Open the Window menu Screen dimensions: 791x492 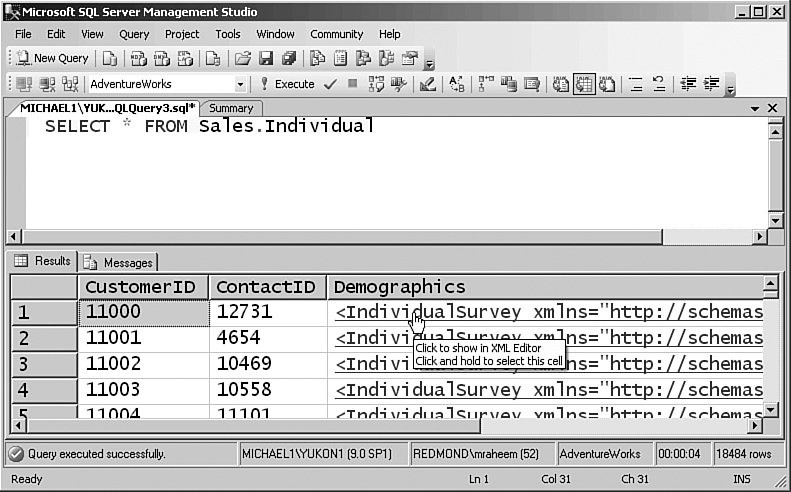pos(275,34)
